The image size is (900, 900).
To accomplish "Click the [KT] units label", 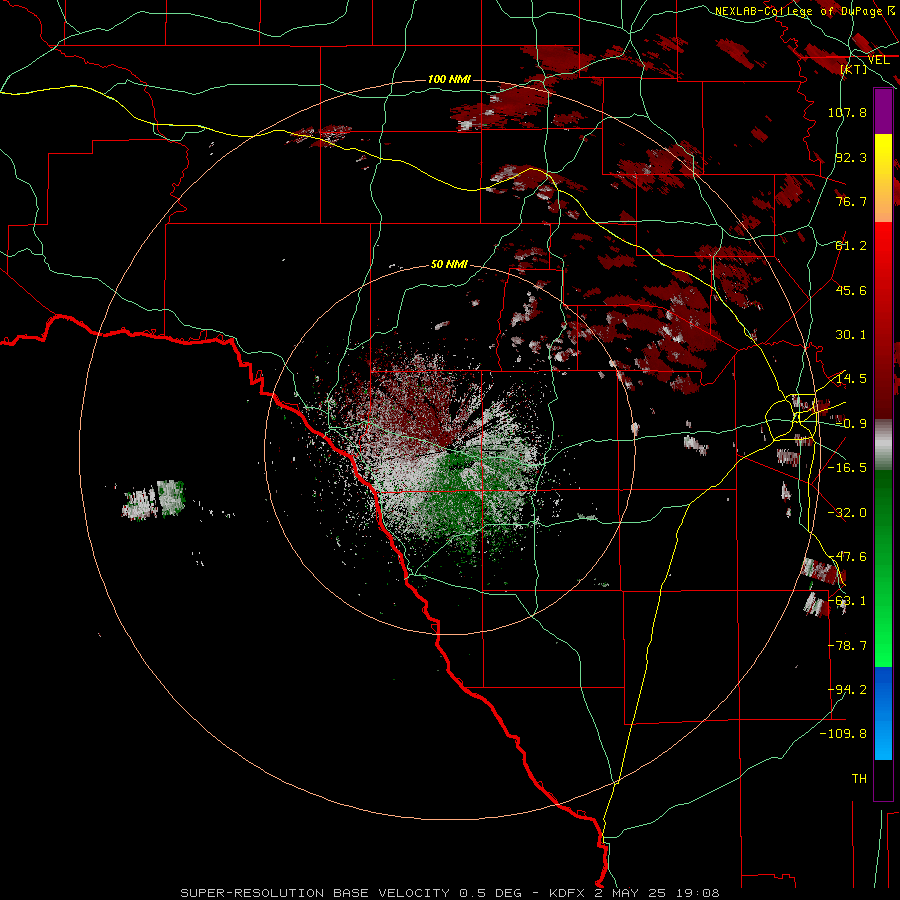I will click(854, 69).
